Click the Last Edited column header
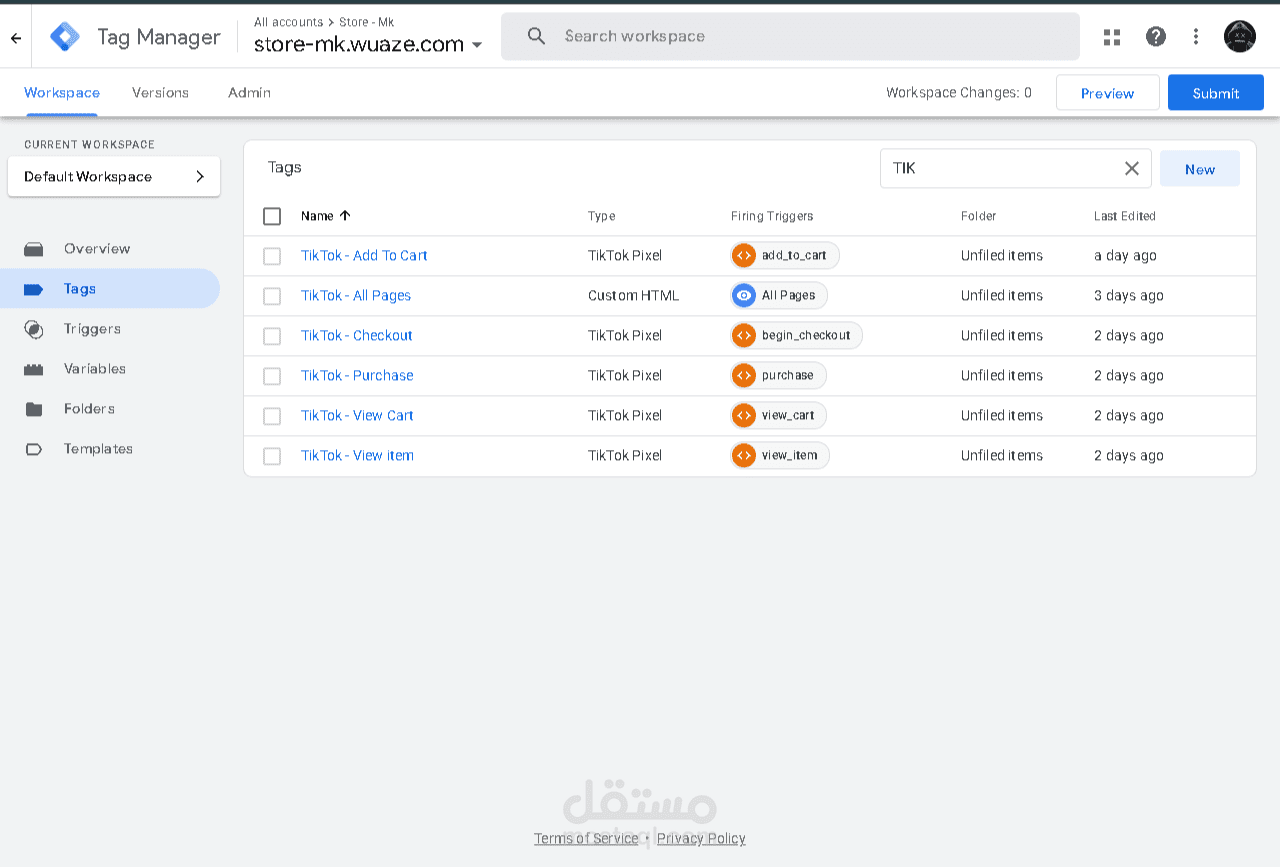1280x867 pixels. tap(1125, 216)
